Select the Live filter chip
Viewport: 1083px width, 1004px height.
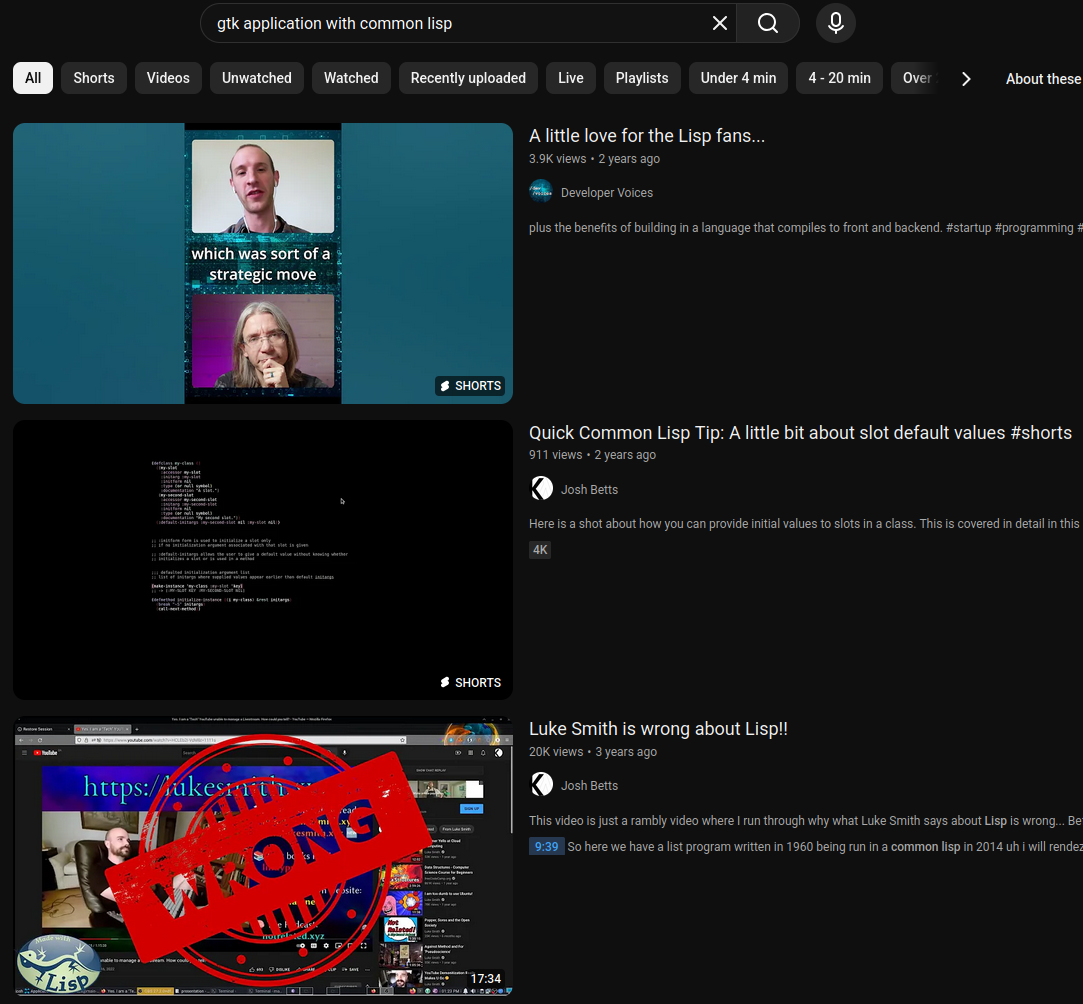pos(571,78)
